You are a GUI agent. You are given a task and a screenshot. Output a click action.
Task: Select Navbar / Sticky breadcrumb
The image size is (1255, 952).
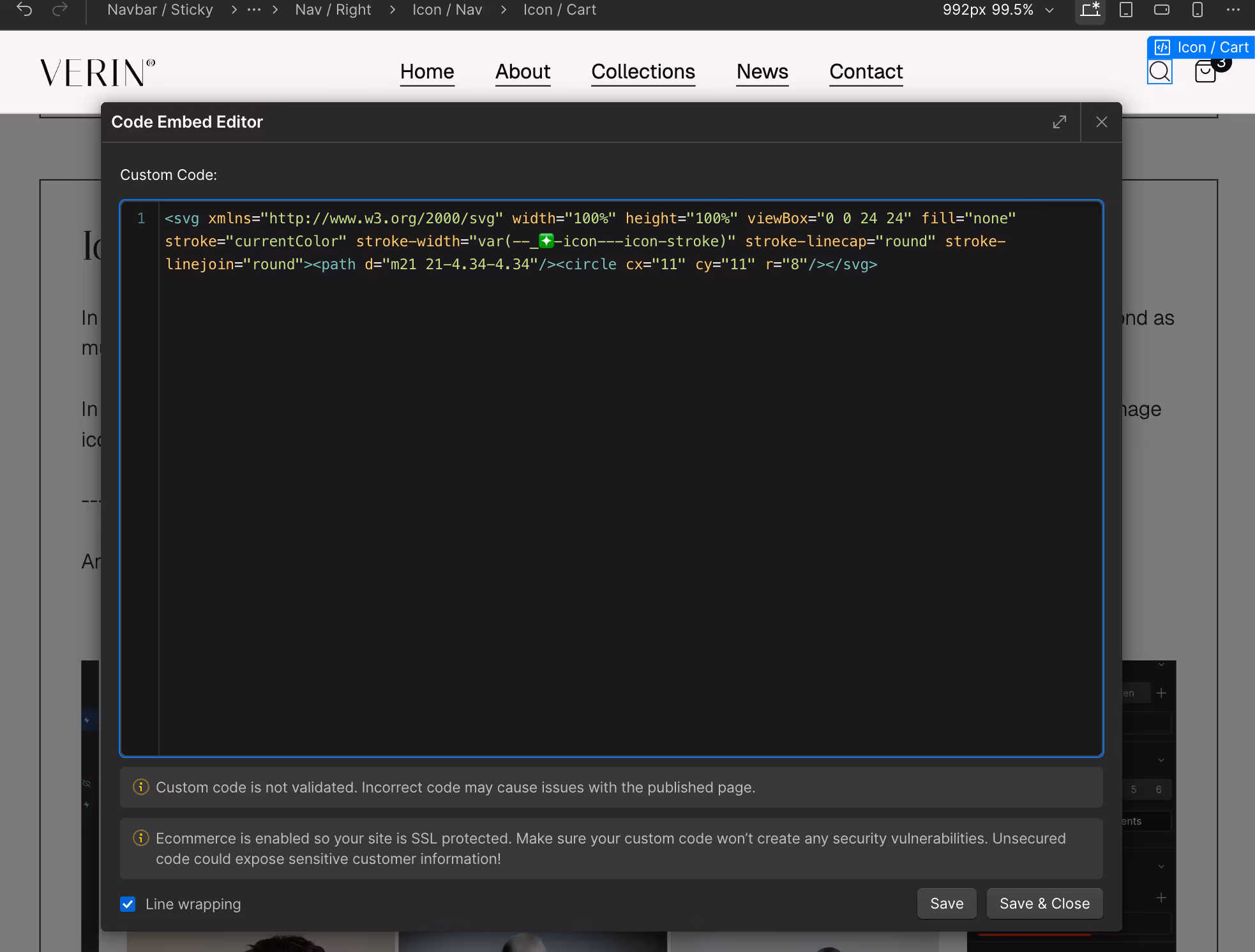[160, 10]
